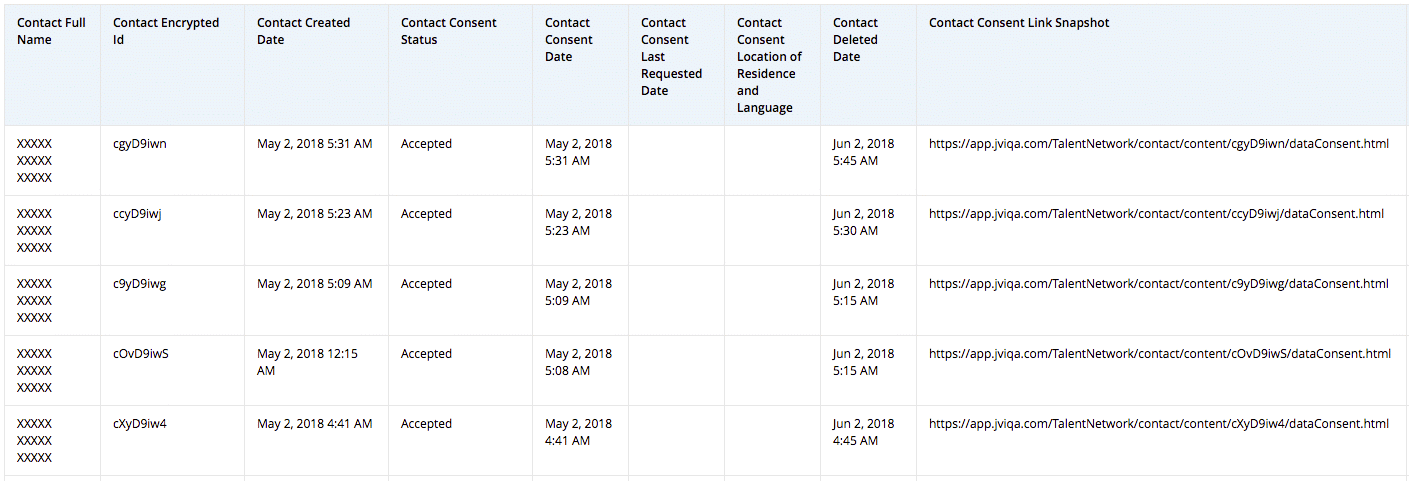Open the c9yD9iwg dataConsent.html link
The image size is (1409, 481).
(1158, 284)
